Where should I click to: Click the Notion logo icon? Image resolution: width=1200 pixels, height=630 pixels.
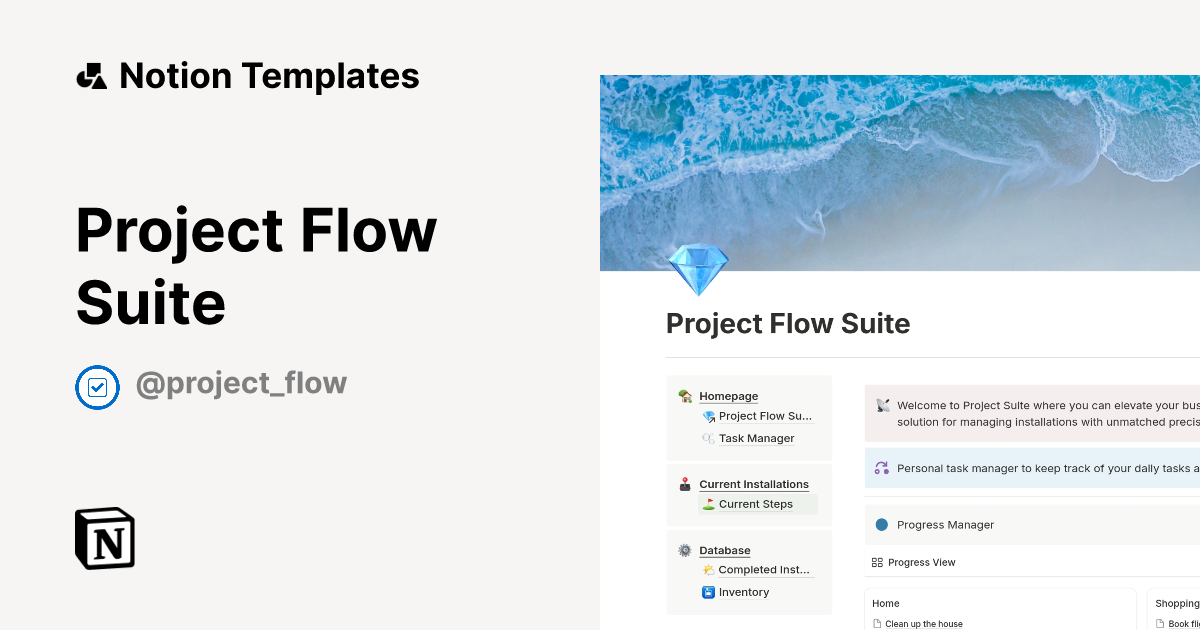[105, 538]
